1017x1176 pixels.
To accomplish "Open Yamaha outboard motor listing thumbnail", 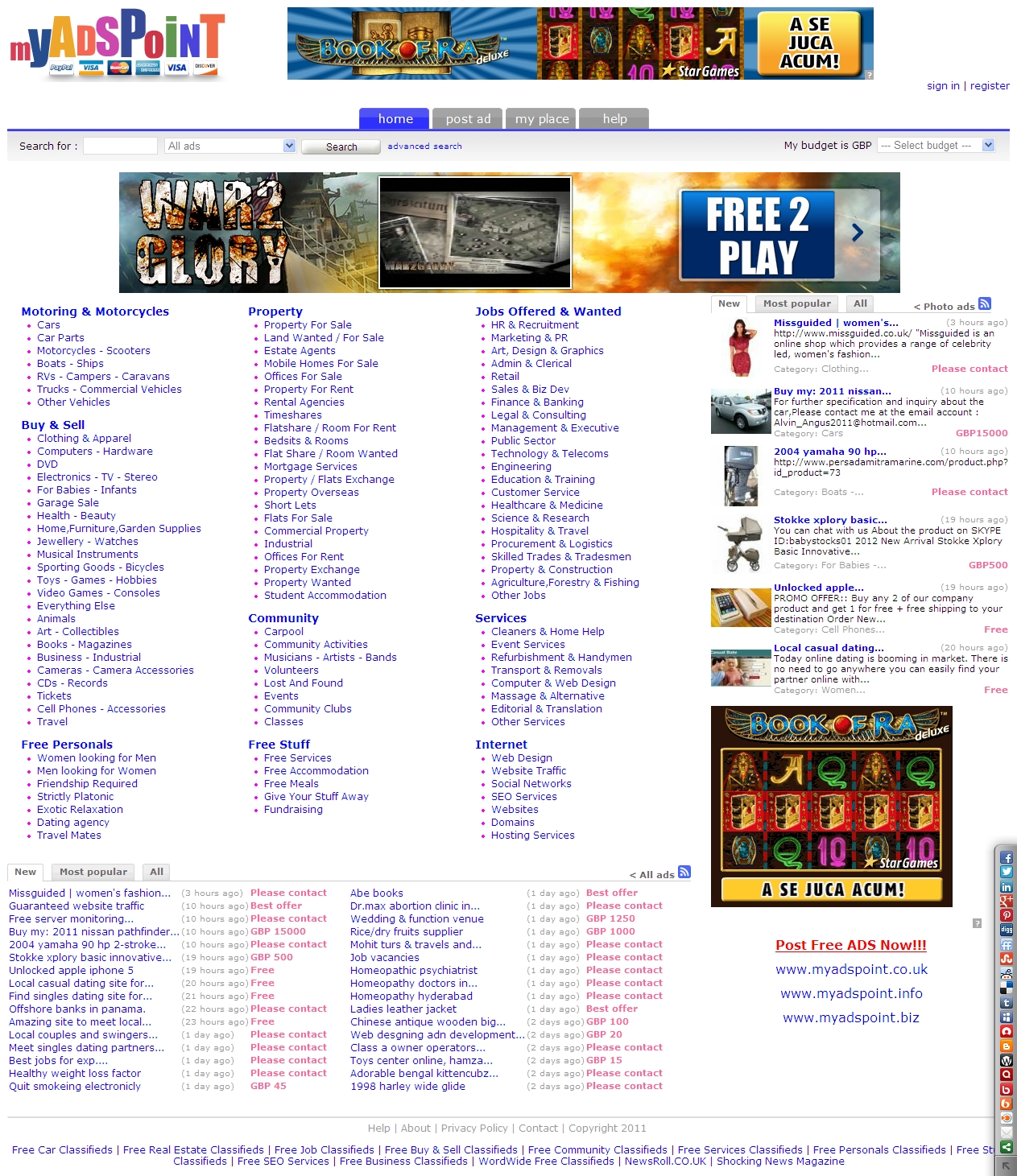I will click(x=741, y=476).
